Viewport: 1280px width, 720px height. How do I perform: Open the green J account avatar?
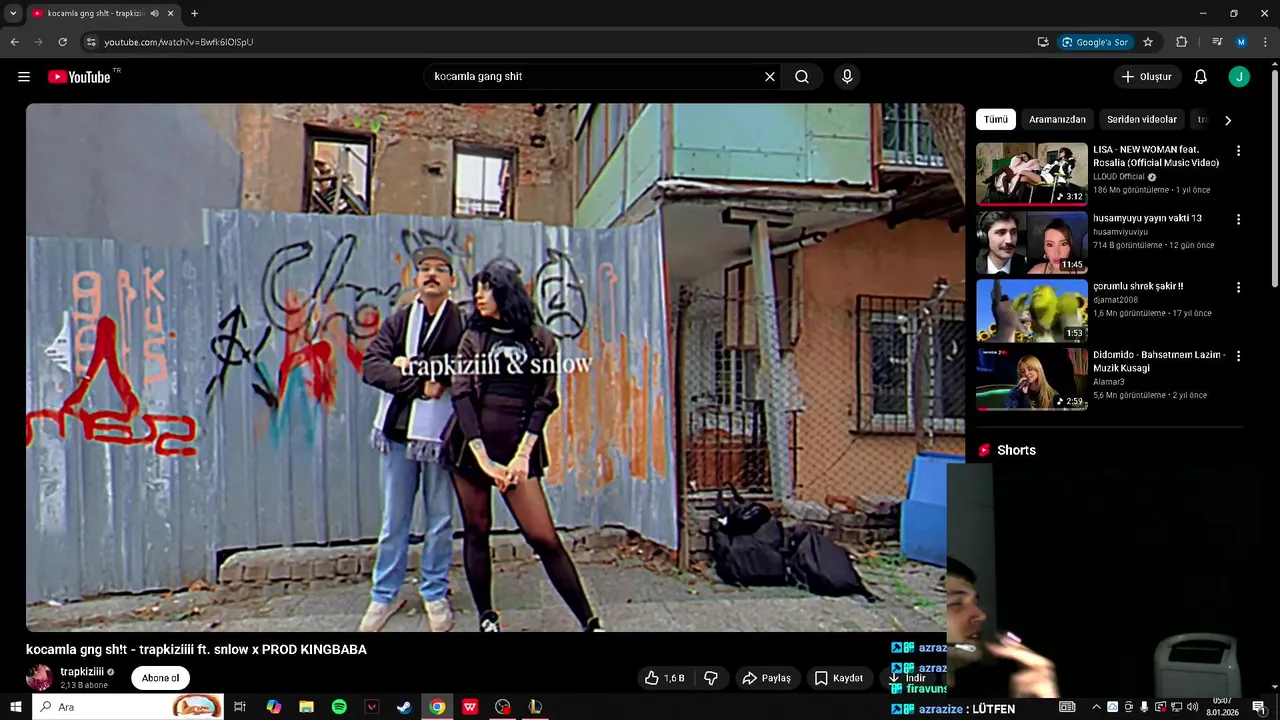tap(1239, 77)
